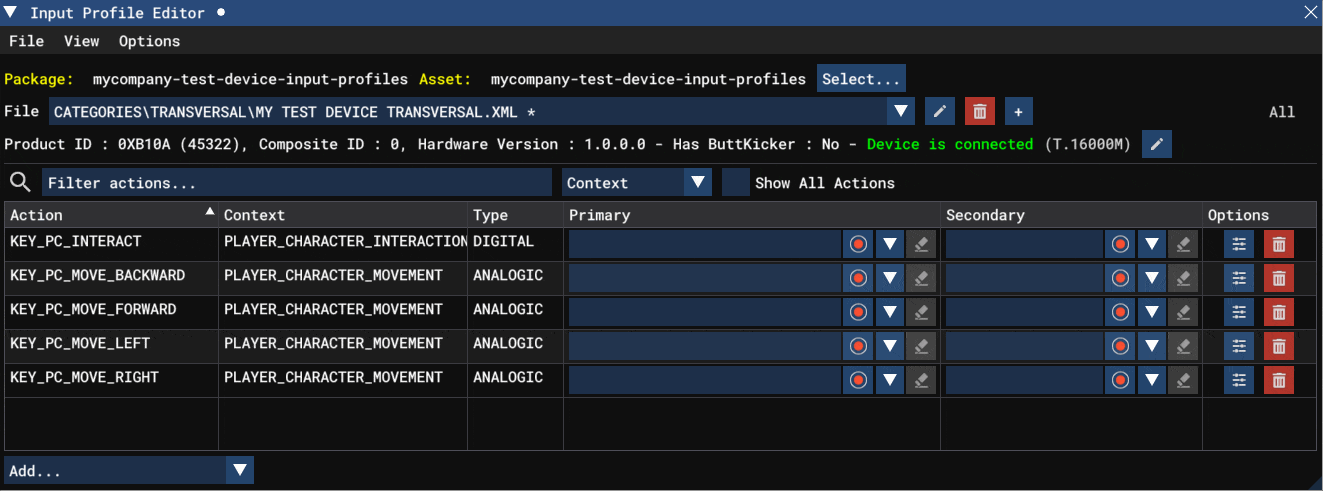The width and height of the screenshot is (1323, 491).
Task: Delete the KEY_PC_MOVE_RIGHT action row
Action: point(1279,380)
